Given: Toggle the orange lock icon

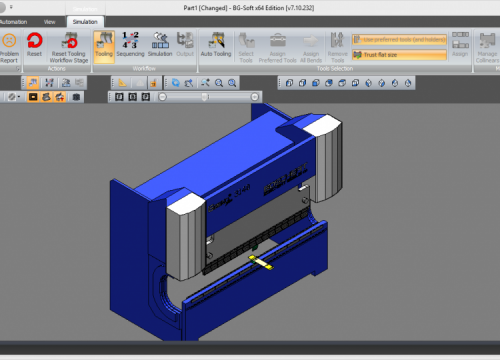Looking at the screenshot, I should point(153,83).
